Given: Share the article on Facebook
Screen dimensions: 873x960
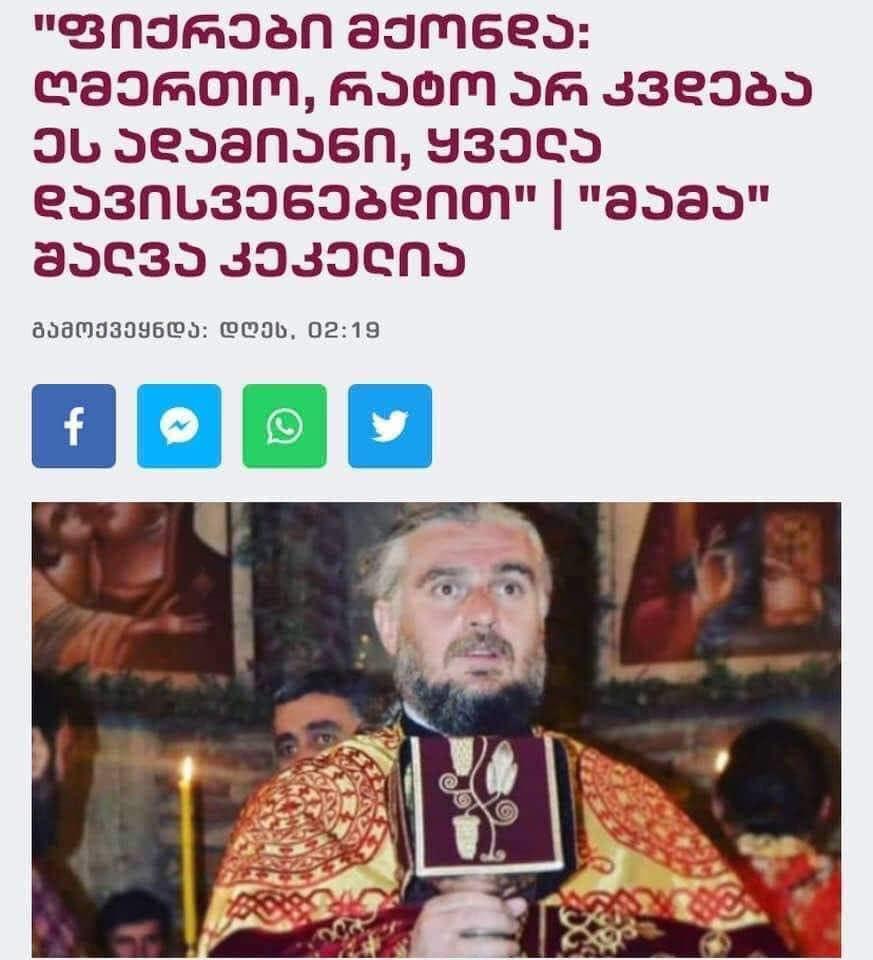Looking at the screenshot, I should pos(73,426).
